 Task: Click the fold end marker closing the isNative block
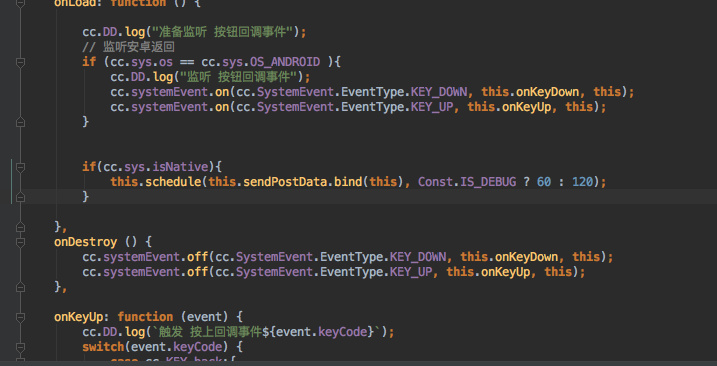coord(20,197)
